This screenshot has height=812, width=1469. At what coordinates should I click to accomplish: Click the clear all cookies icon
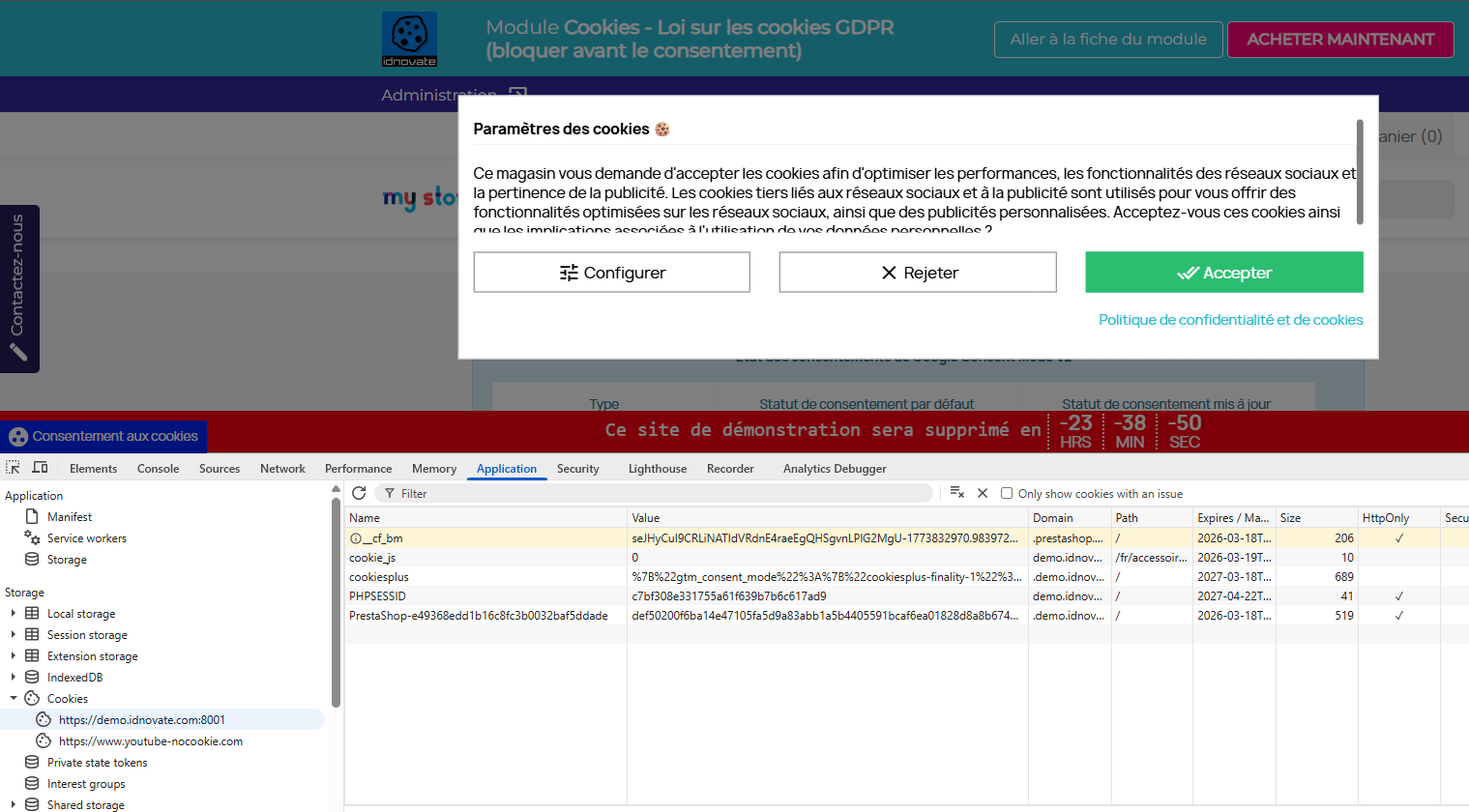click(957, 493)
